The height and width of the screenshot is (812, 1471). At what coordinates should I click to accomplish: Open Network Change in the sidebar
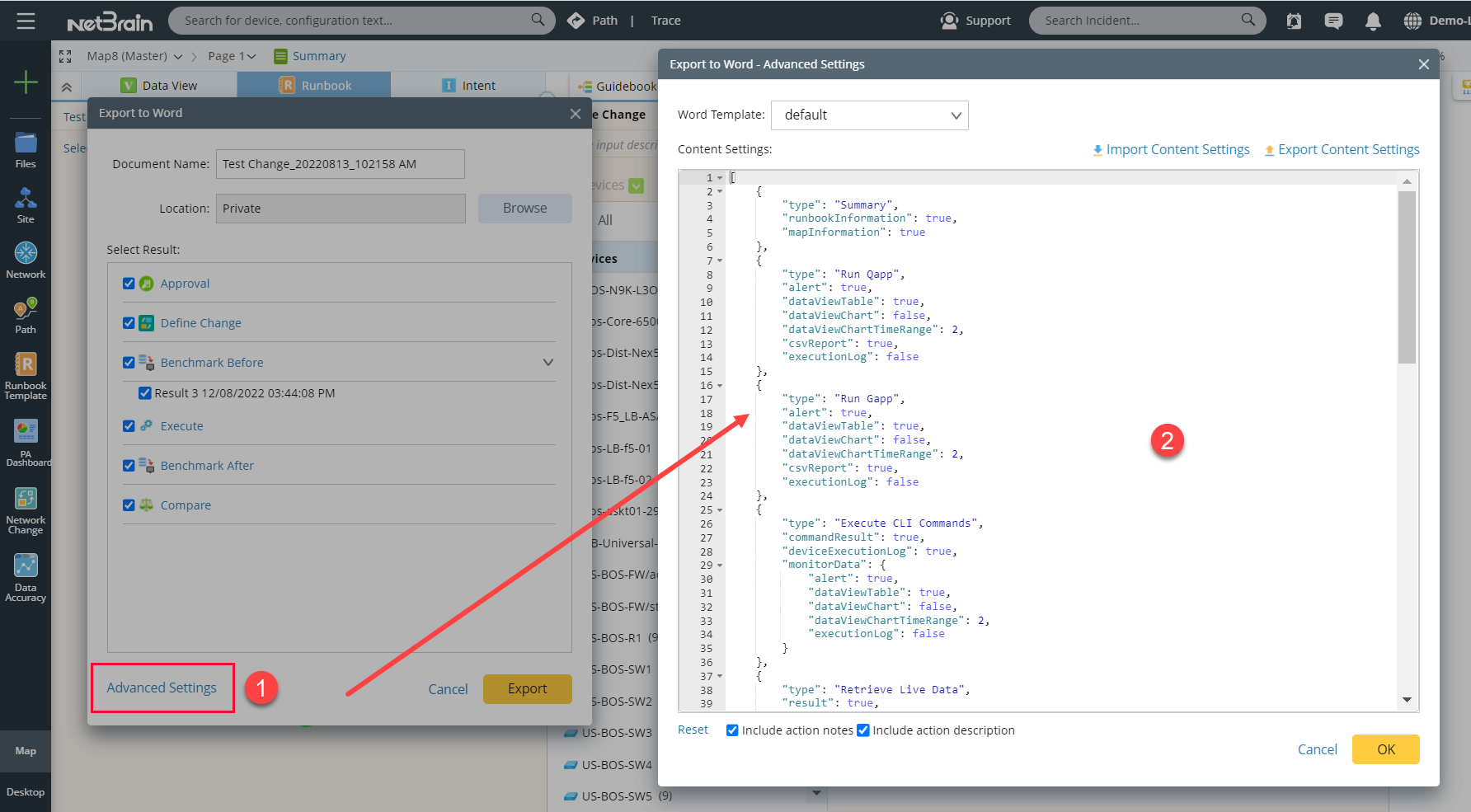tap(26, 511)
